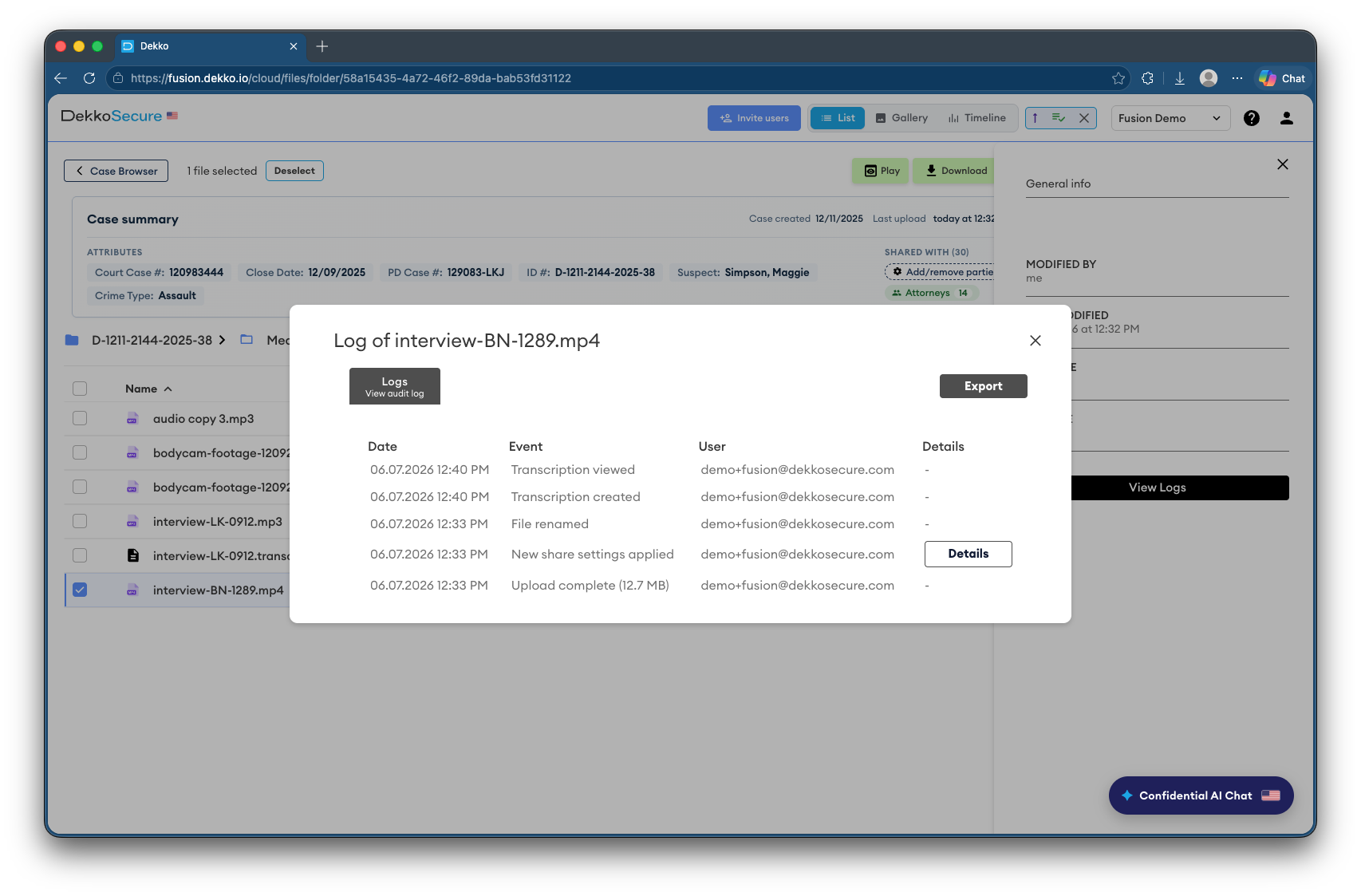
Task: Open a new browser tab
Action: point(322,46)
